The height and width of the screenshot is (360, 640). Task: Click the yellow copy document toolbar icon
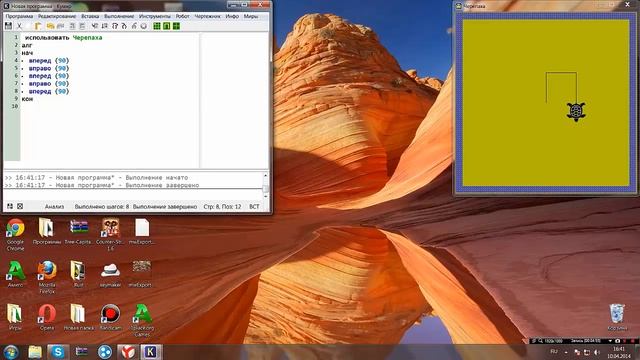pyautogui.click(x=38, y=26)
